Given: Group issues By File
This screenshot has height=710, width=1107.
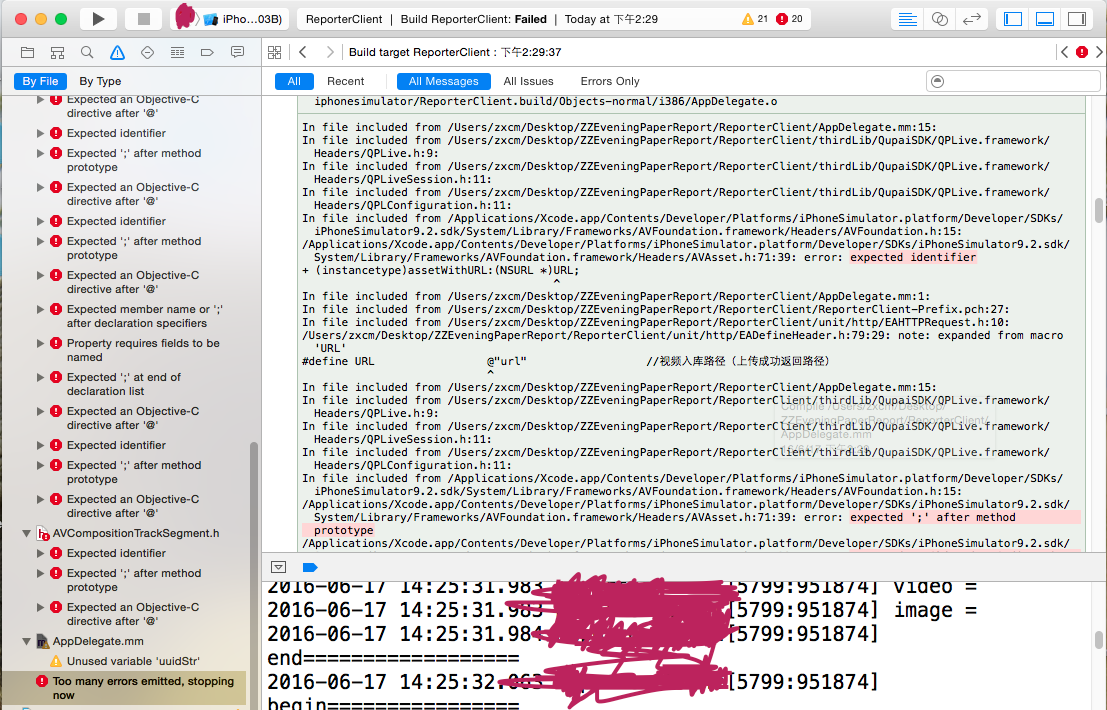Looking at the screenshot, I should pos(40,81).
